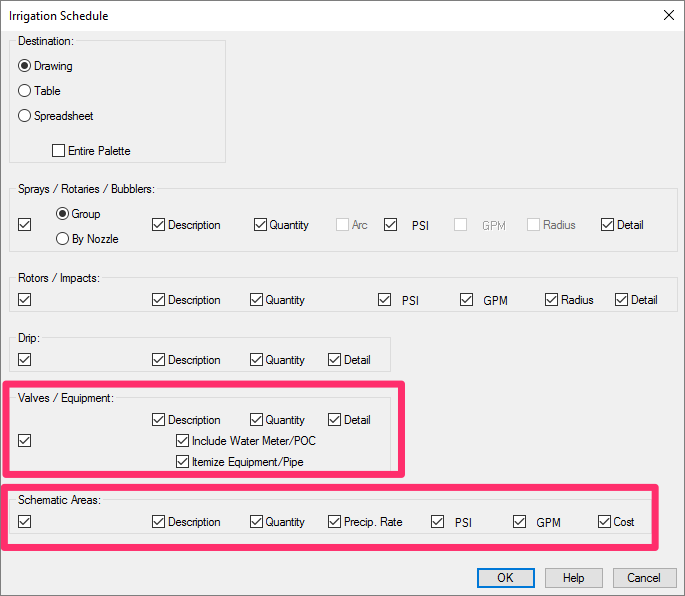Toggle PSI checkbox in Sprays section
The width and height of the screenshot is (685, 596).
[390, 225]
